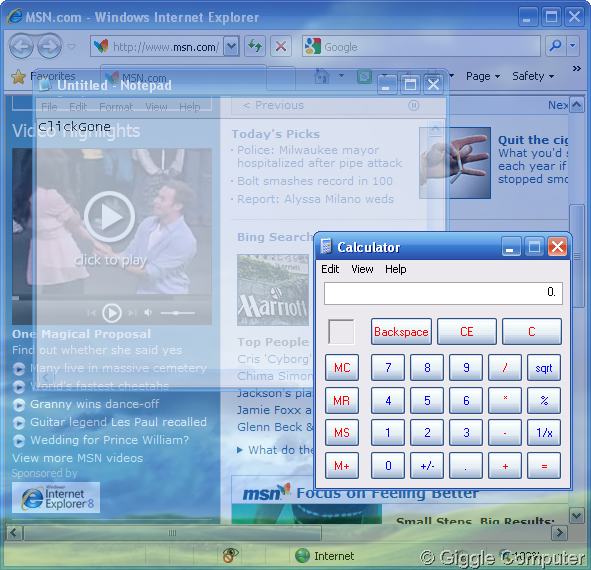Click 'View more MSN videos' link
The height and width of the screenshot is (570, 591).
77,458
